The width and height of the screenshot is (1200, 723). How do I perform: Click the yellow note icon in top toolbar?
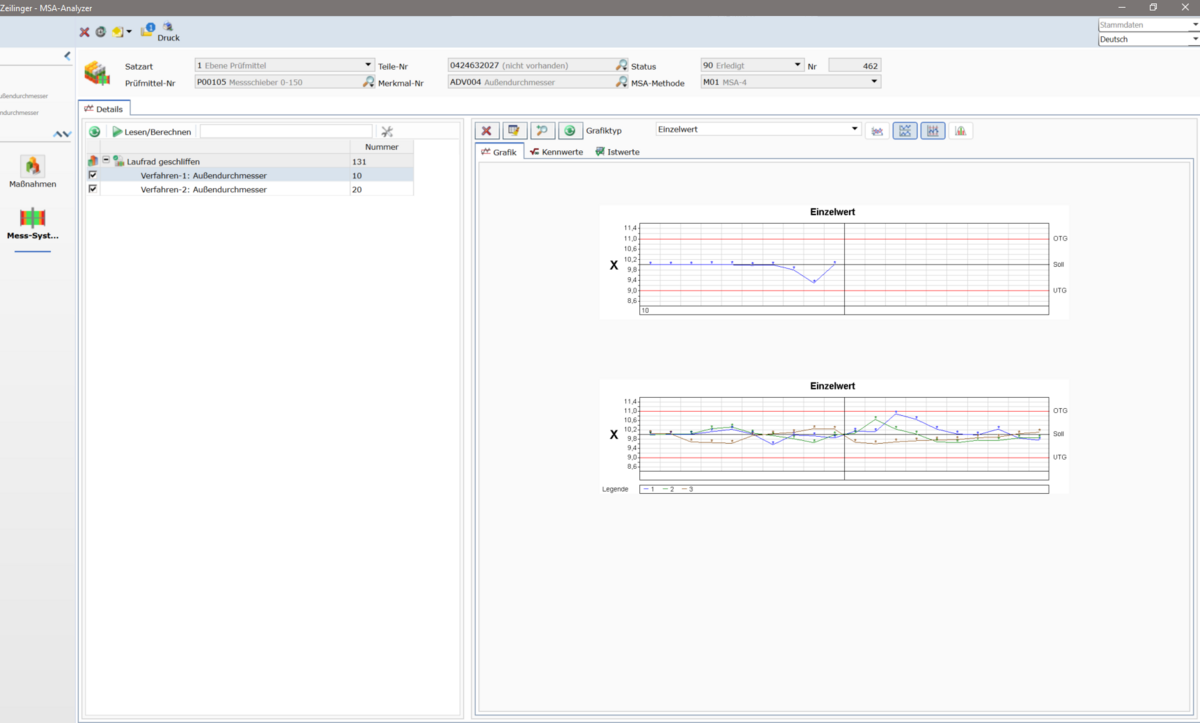click(x=117, y=32)
